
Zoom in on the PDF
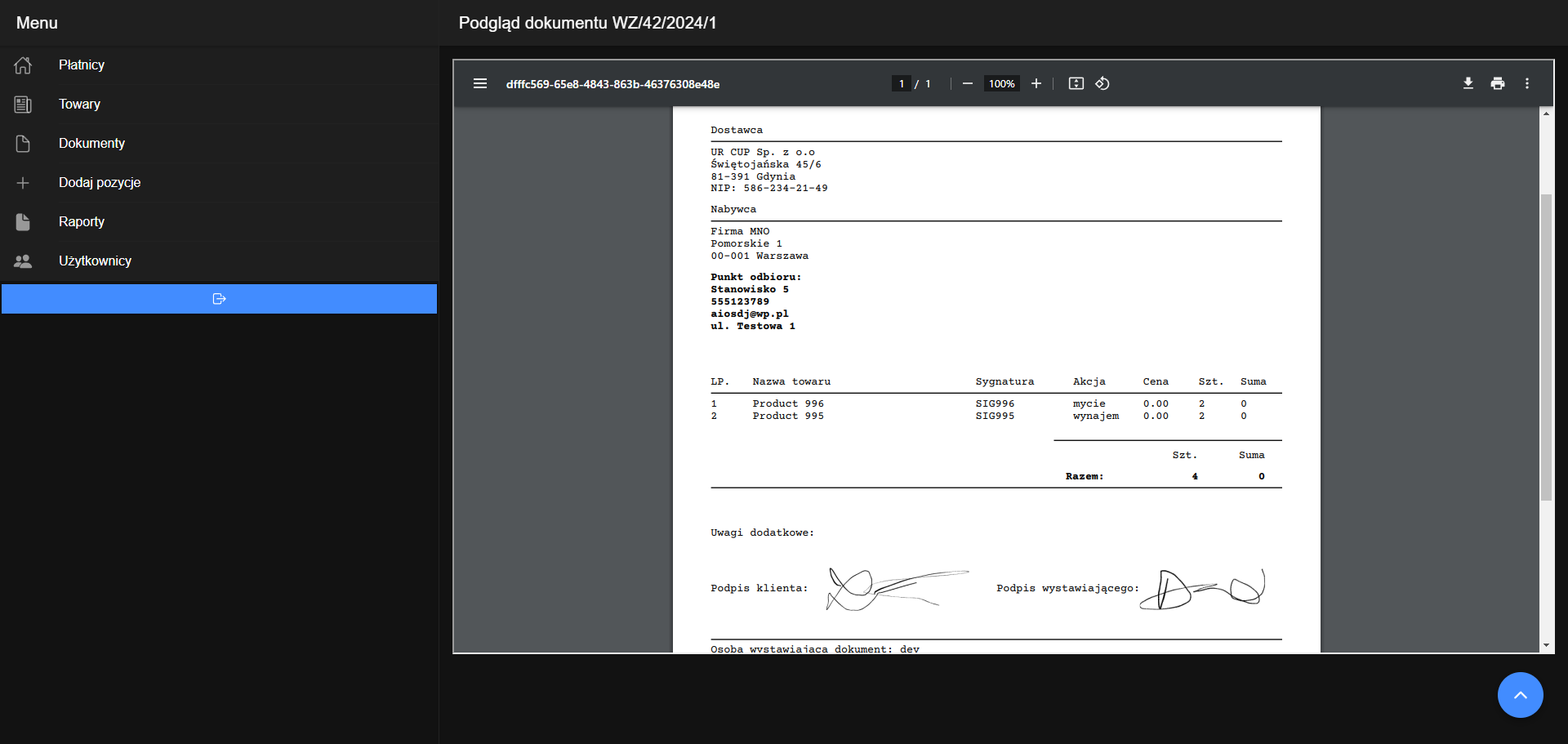tap(1036, 83)
